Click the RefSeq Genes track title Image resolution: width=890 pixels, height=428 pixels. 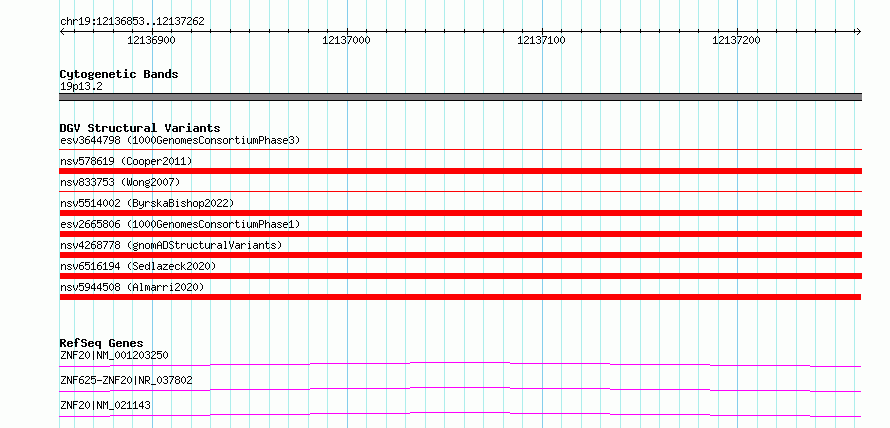tap(102, 343)
